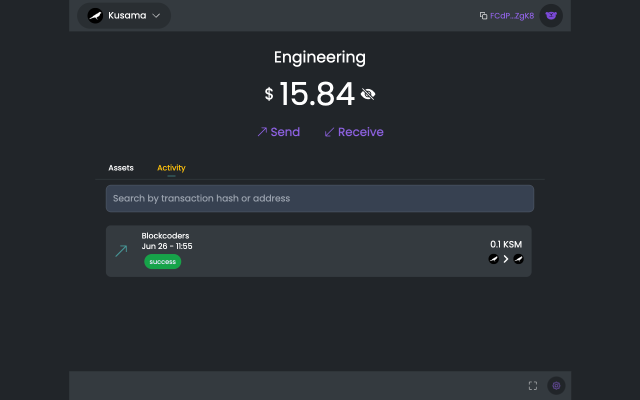This screenshot has width=640, height=400.
Task: Click the source chain icon under 0.1 KSM
Action: click(x=493, y=259)
